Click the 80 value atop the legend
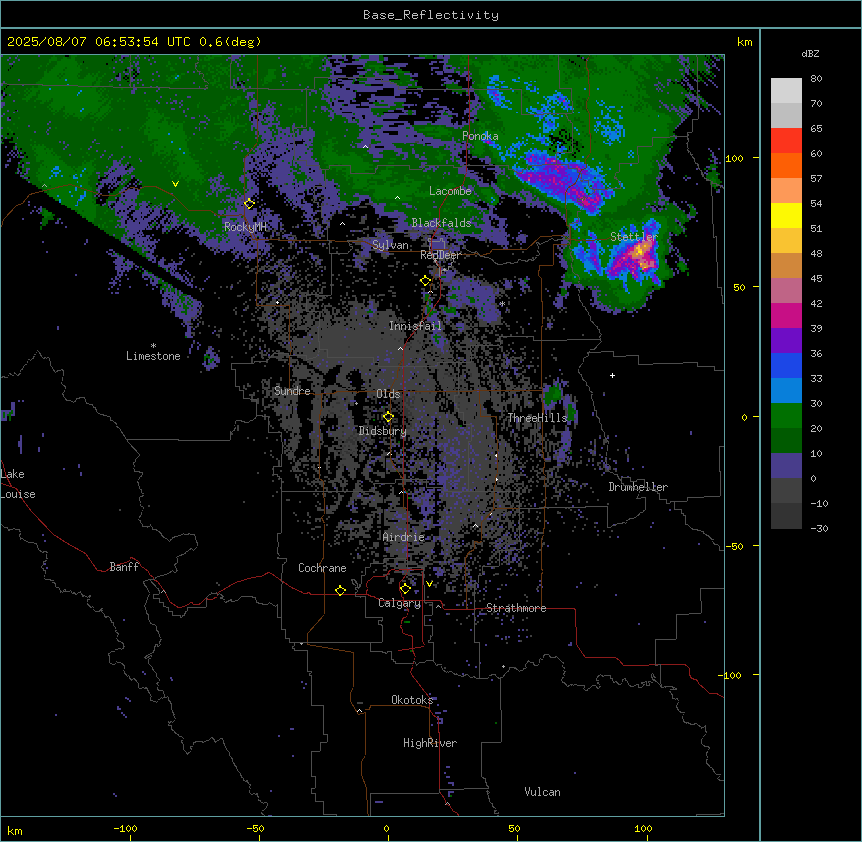The height and width of the screenshot is (842, 862). click(x=816, y=79)
